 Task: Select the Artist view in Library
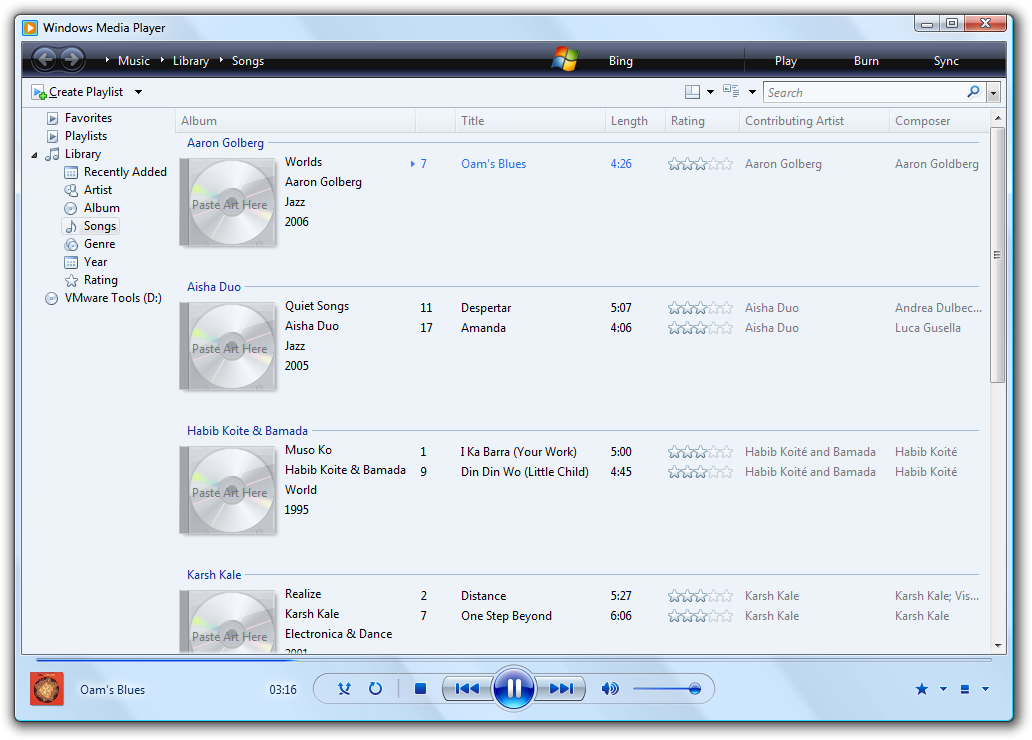[97, 190]
